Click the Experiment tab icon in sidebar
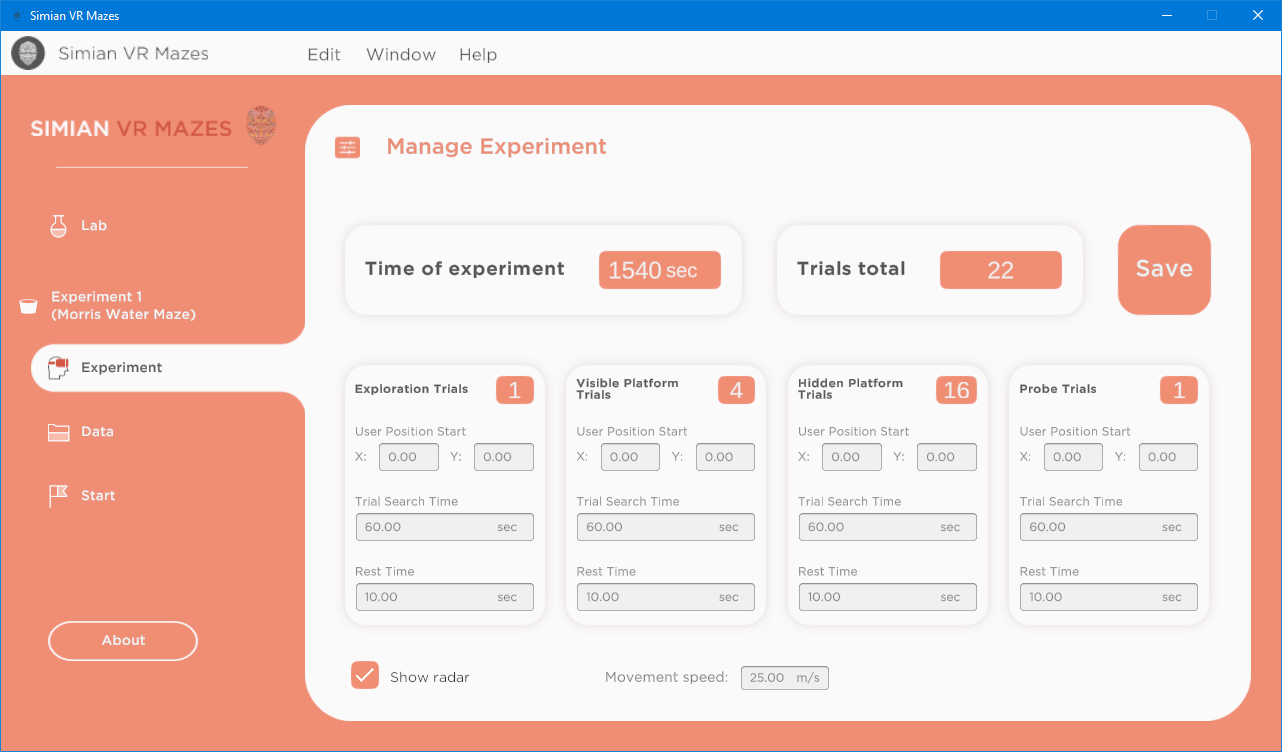The image size is (1282, 752). tap(58, 368)
